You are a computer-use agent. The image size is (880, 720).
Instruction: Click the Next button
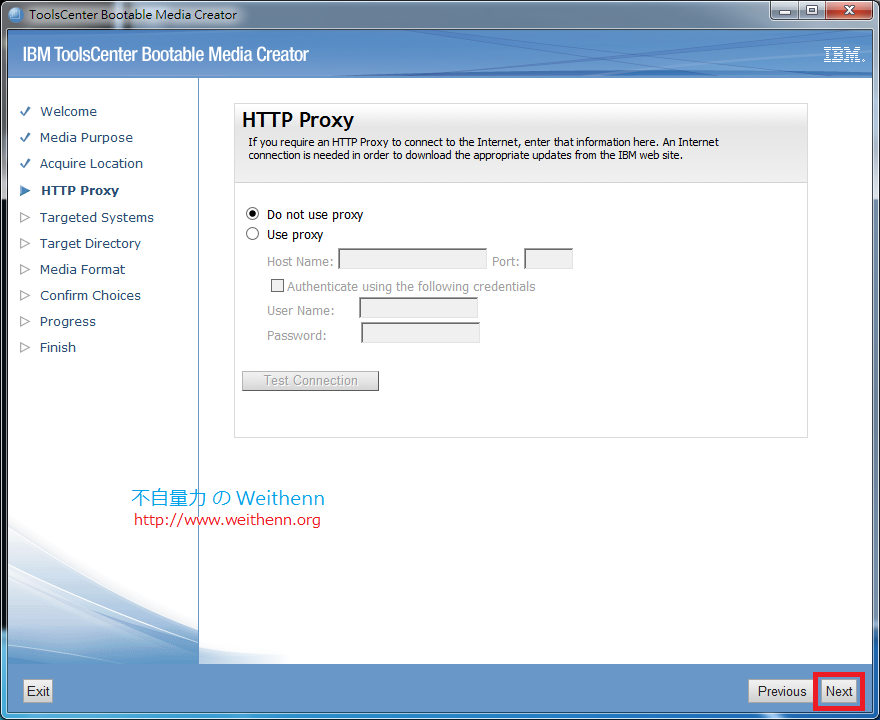pyautogui.click(x=839, y=691)
